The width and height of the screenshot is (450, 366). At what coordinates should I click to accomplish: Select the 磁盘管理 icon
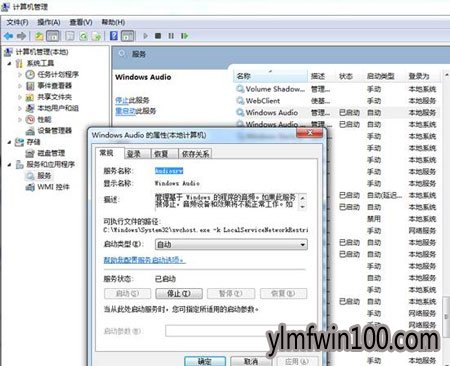click(30, 153)
